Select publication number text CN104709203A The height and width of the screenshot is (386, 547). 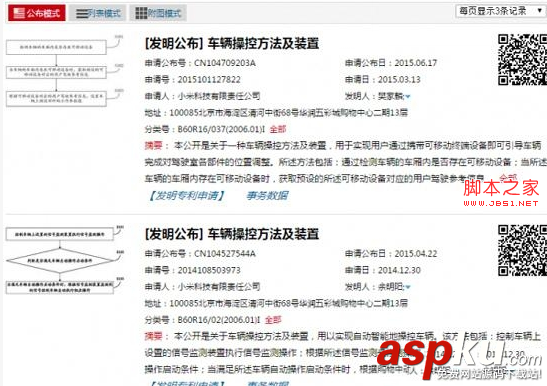pos(225,63)
